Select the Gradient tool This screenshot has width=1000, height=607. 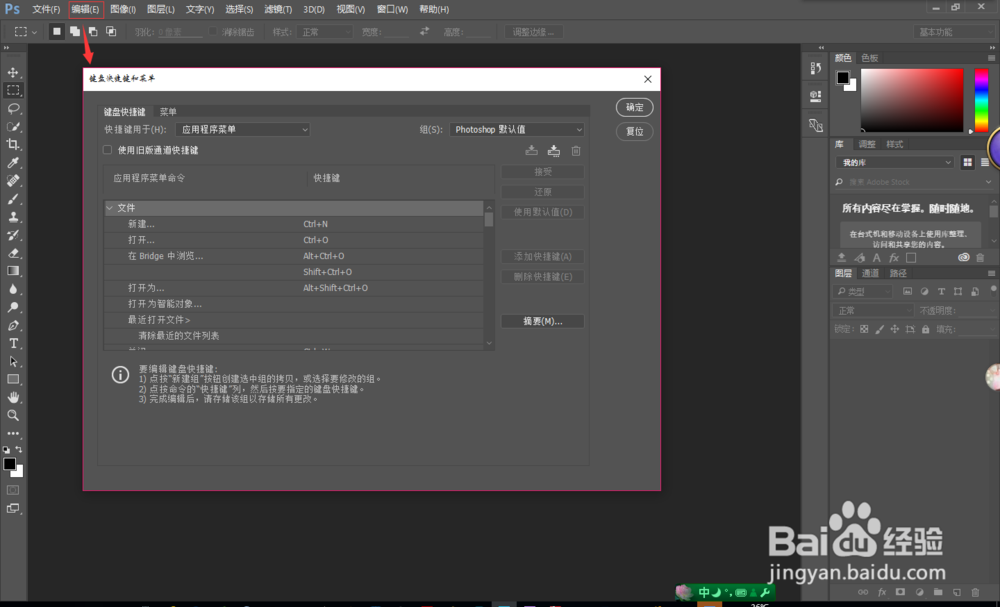coord(13,271)
